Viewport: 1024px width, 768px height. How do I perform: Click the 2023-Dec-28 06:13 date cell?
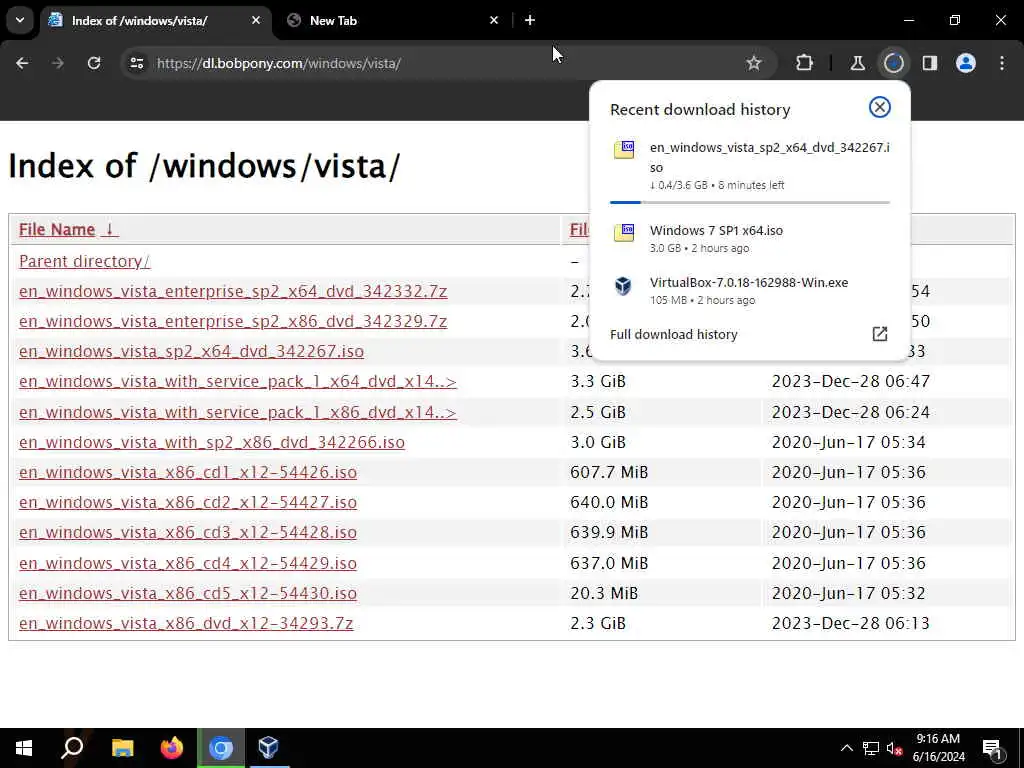click(x=850, y=623)
